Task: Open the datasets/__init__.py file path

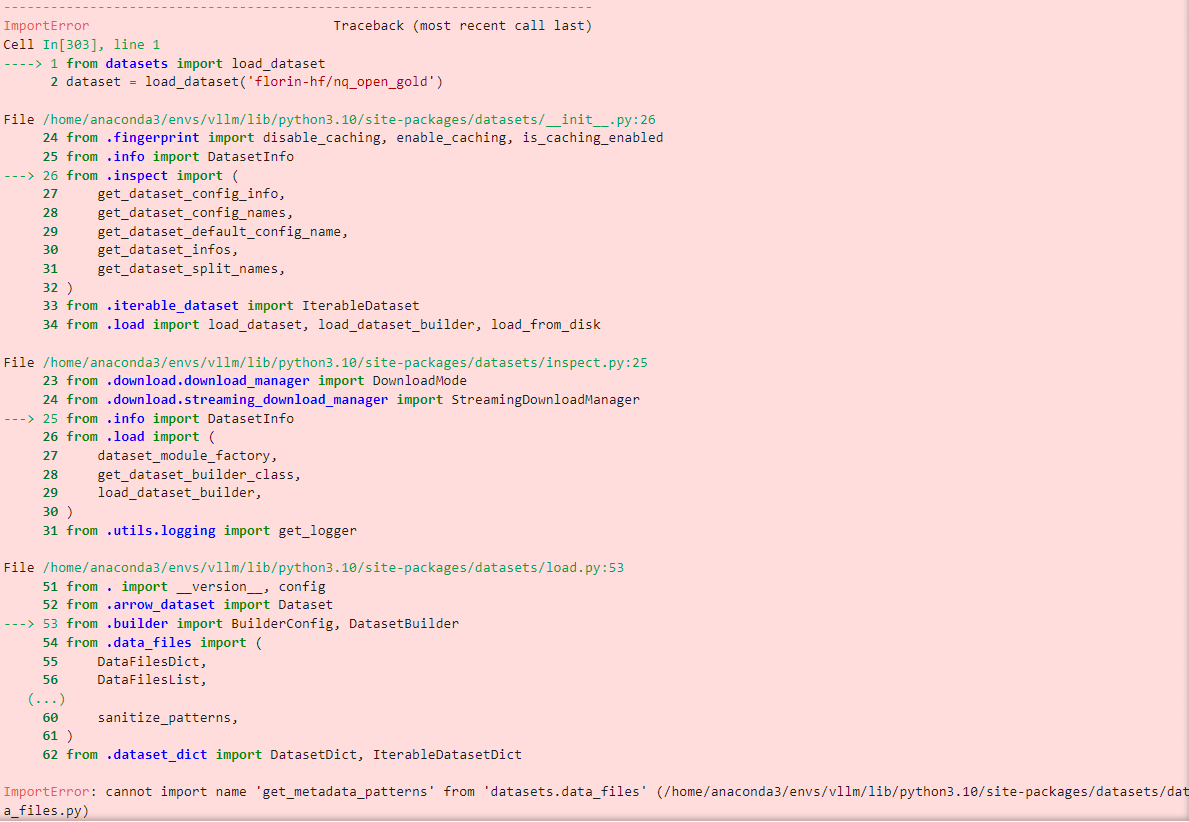Action: (x=345, y=118)
